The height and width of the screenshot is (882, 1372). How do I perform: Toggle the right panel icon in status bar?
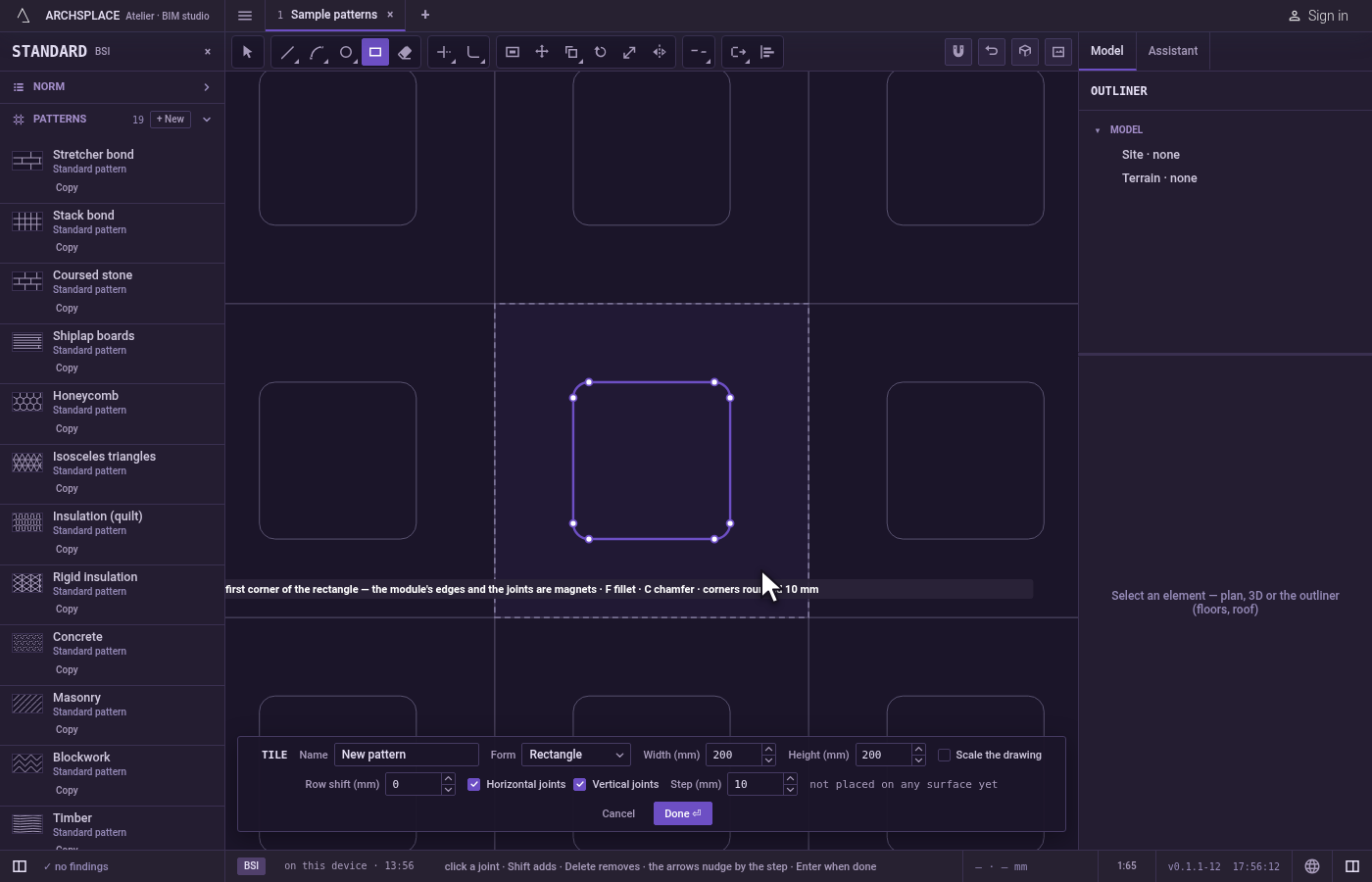pos(1352,866)
